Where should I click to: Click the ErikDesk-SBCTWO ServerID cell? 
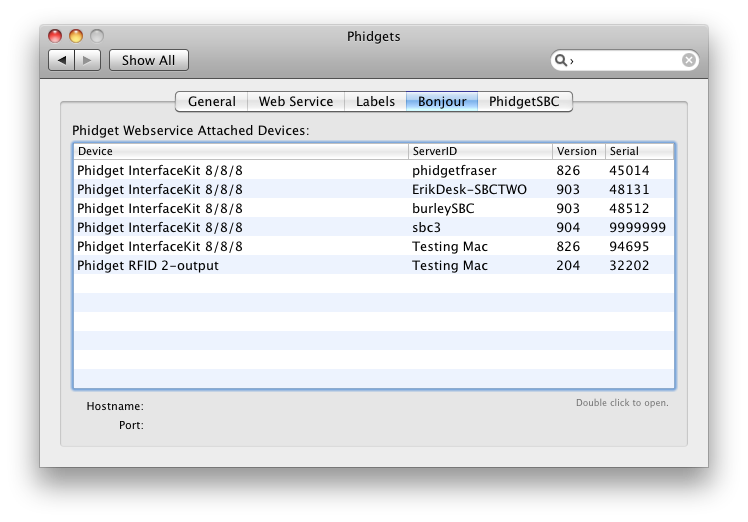tap(469, 189)
